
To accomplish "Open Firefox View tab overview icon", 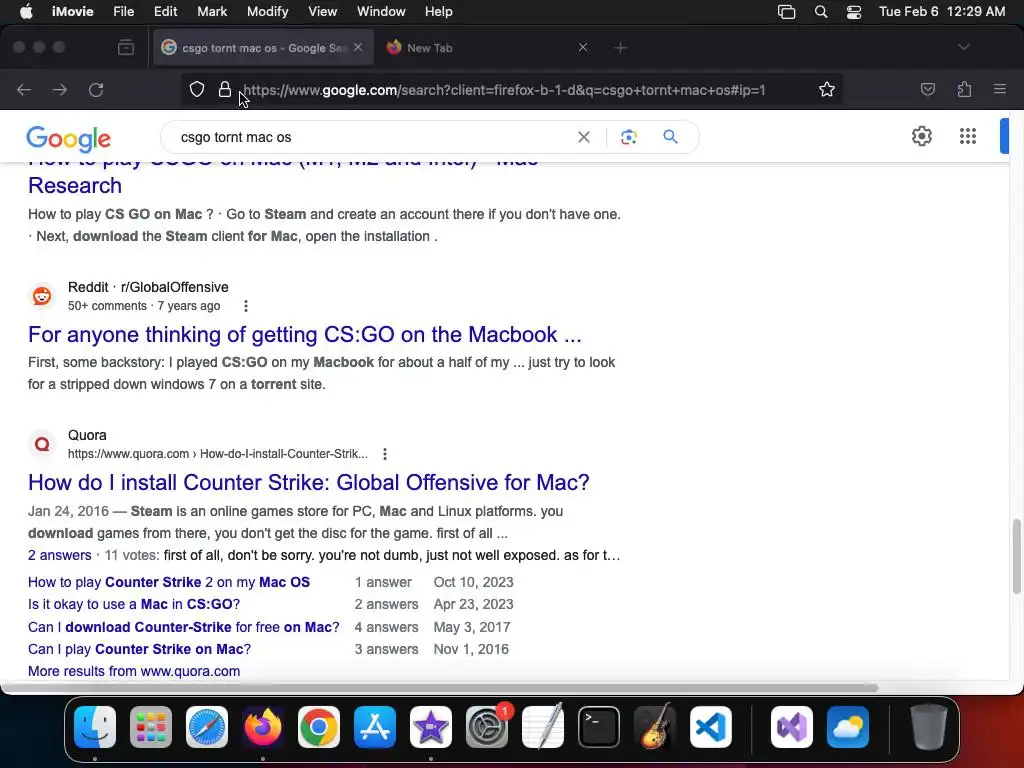I will pos(125,48).
